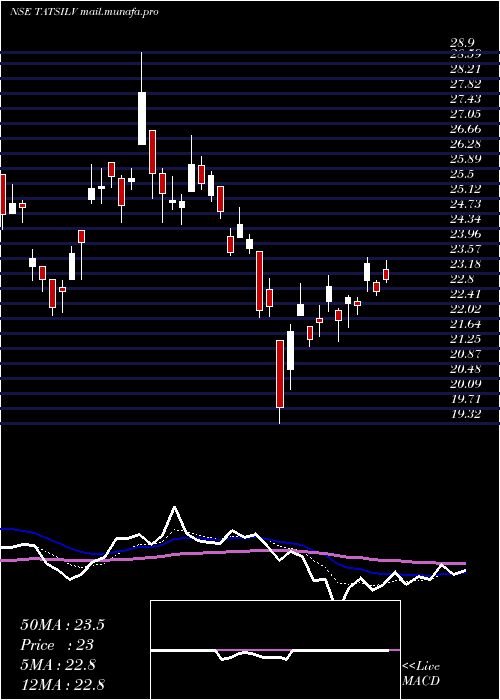
Task: Click the <<Live MACD label
Action: pos(421,674)
